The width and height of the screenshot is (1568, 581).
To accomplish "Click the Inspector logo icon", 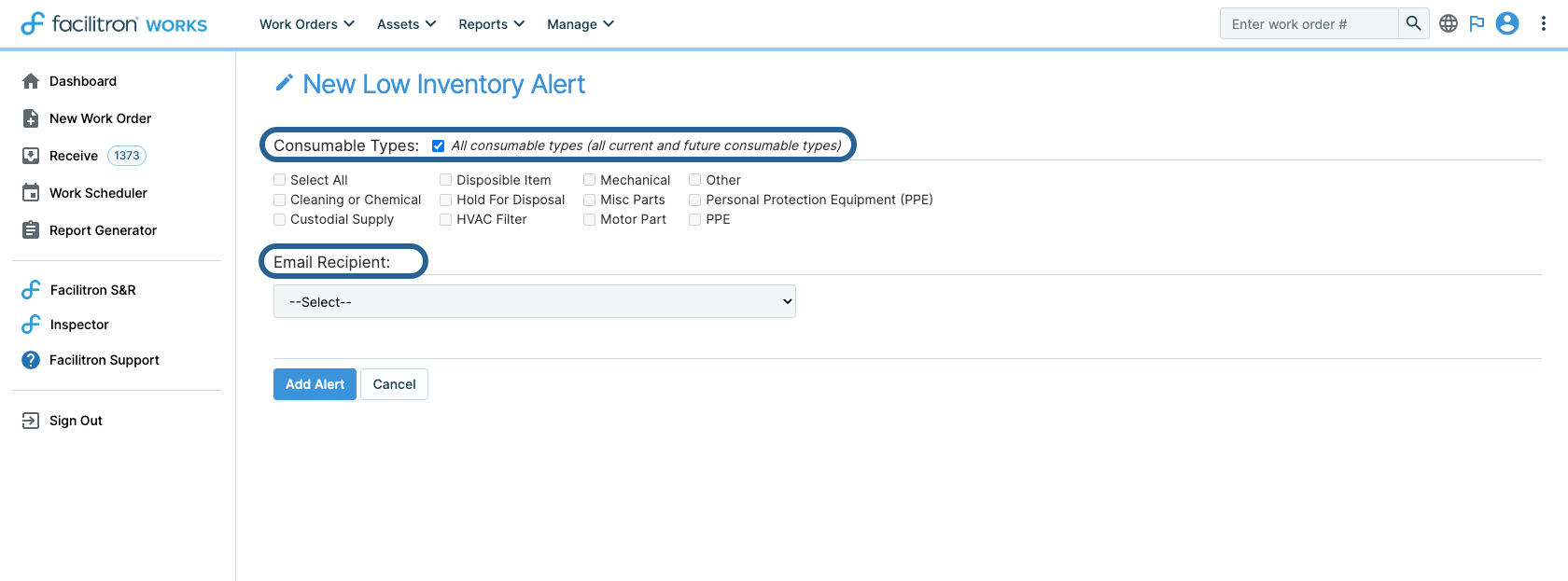I will click(x=31, y=325).
